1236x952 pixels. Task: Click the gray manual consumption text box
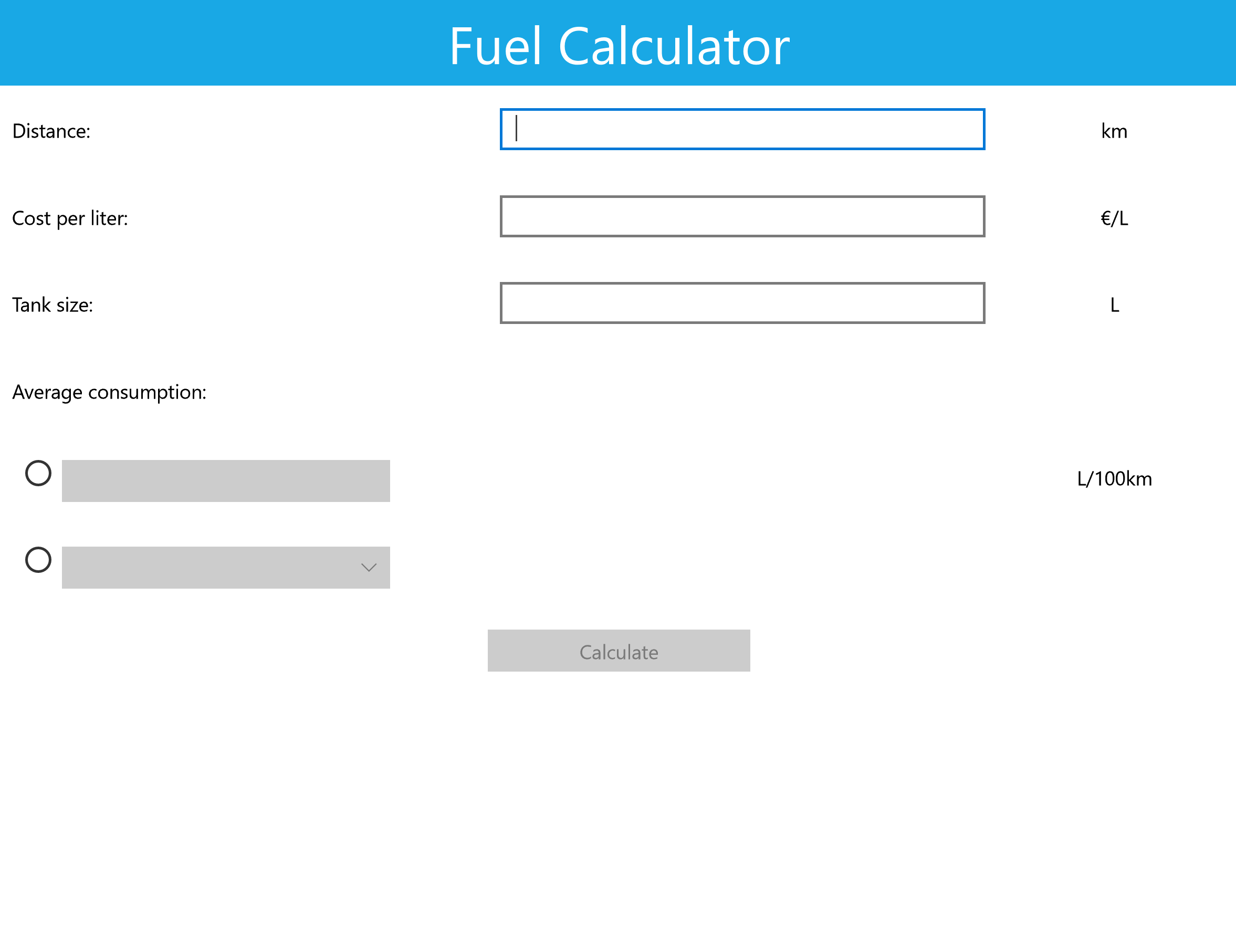(225, 480)
